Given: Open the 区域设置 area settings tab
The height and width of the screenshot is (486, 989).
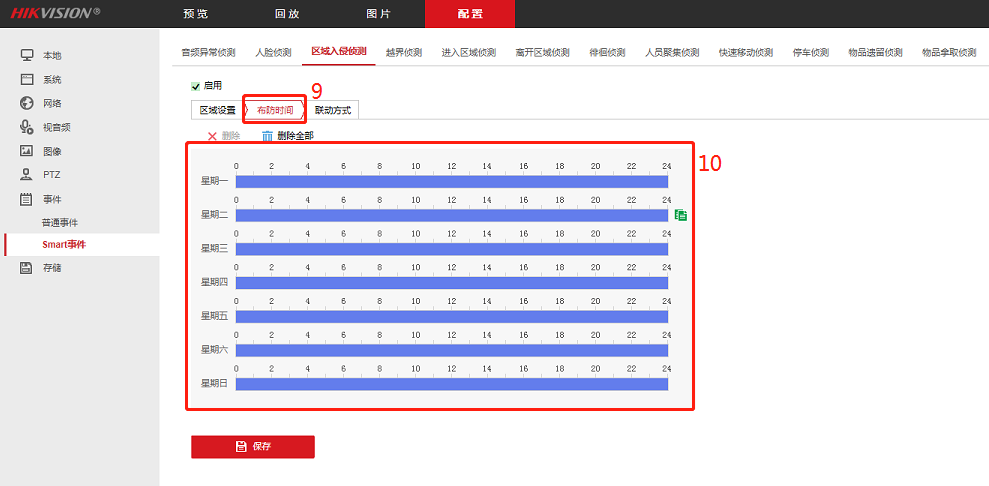Looking at the screenshot, I should (217, 110).
